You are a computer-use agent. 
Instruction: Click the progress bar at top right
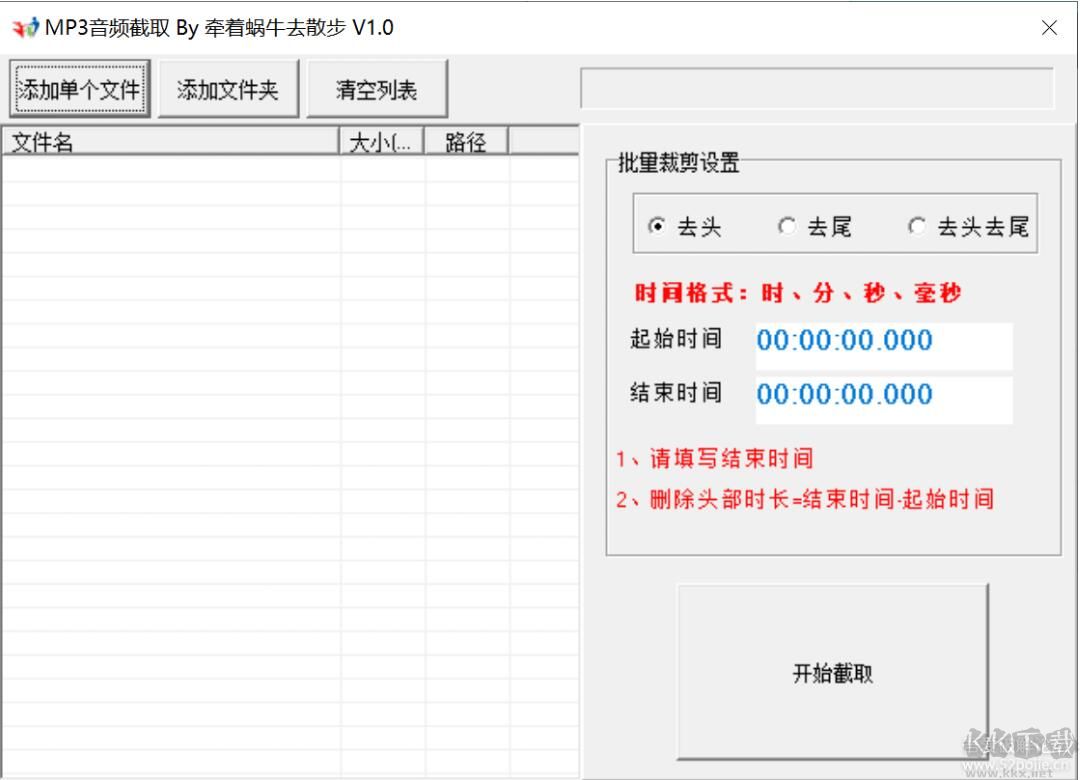point(820,88)
